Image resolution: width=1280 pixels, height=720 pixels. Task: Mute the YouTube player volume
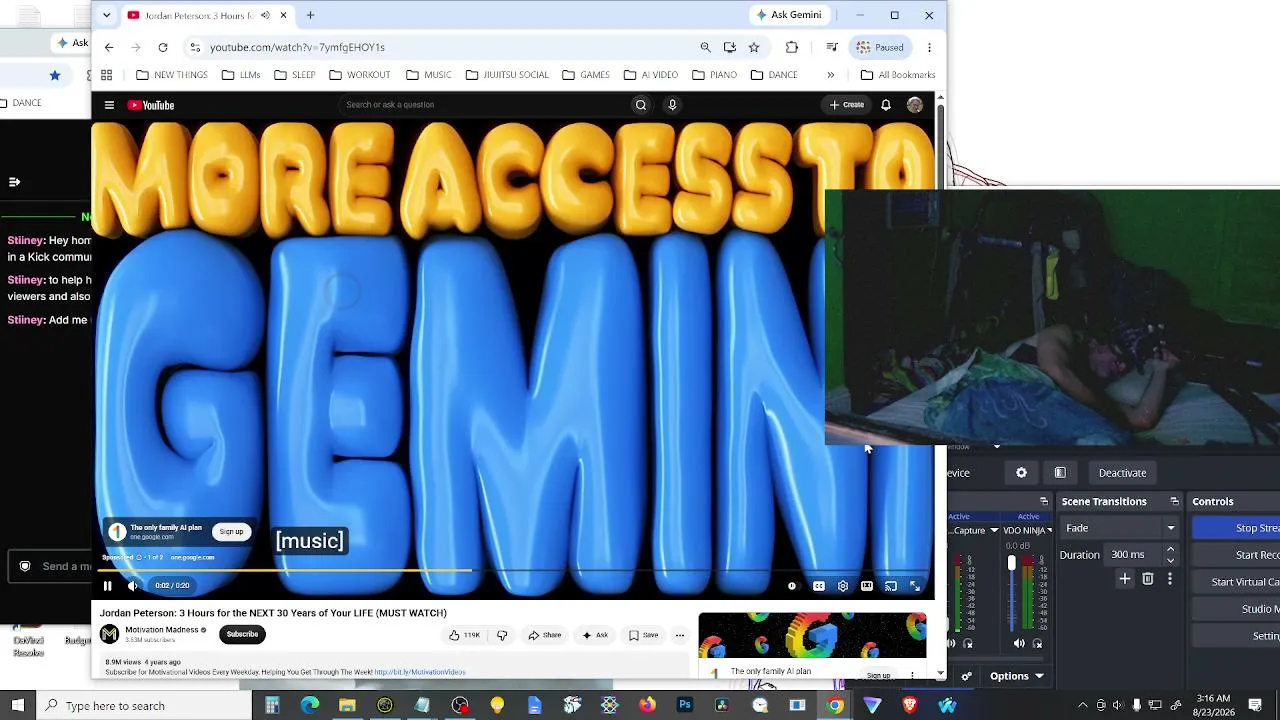(133, 586)
